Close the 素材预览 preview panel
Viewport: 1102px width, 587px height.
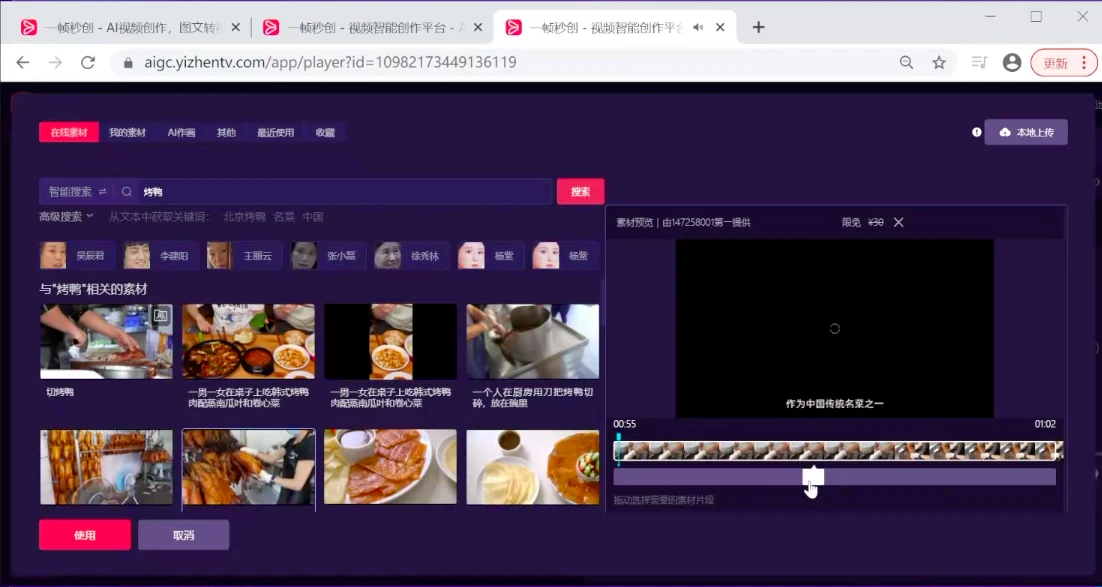(x=898, y=222)
